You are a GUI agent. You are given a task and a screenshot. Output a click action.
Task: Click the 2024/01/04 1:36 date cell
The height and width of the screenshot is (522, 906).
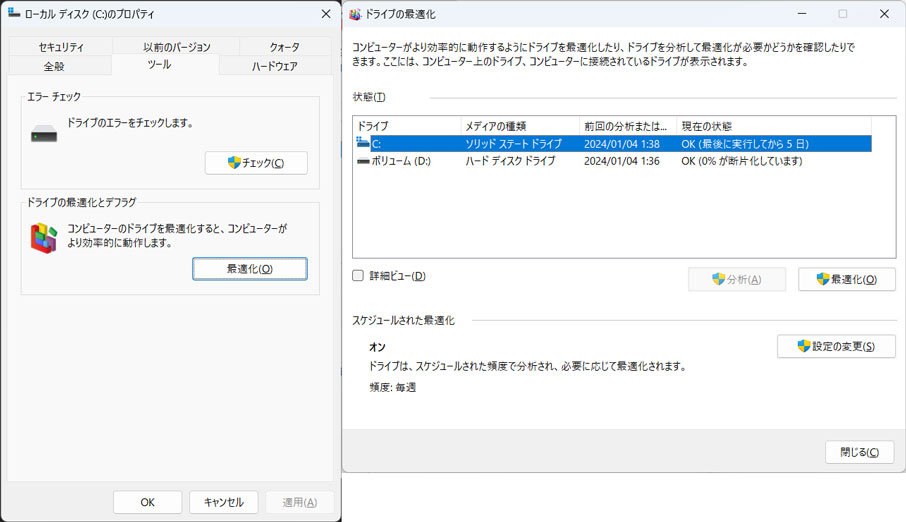(622, 161)
